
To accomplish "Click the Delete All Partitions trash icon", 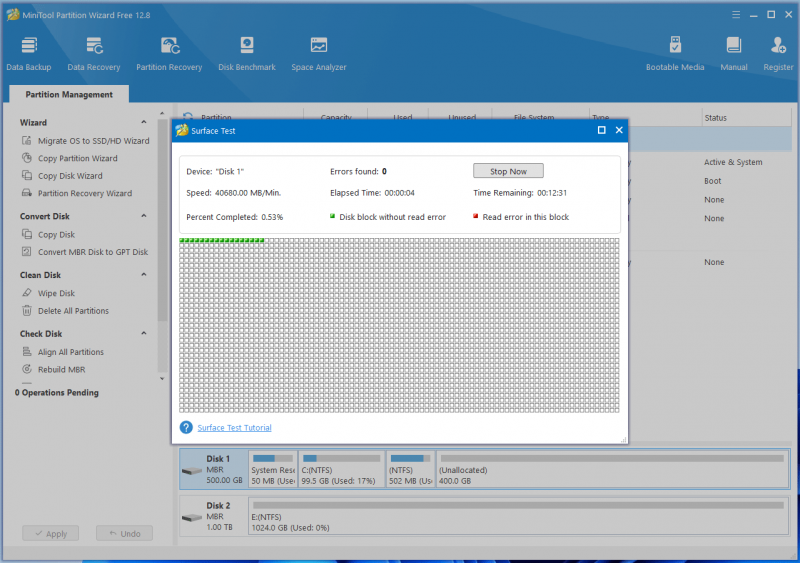I will pyautogui.click(x=27, y=310).
